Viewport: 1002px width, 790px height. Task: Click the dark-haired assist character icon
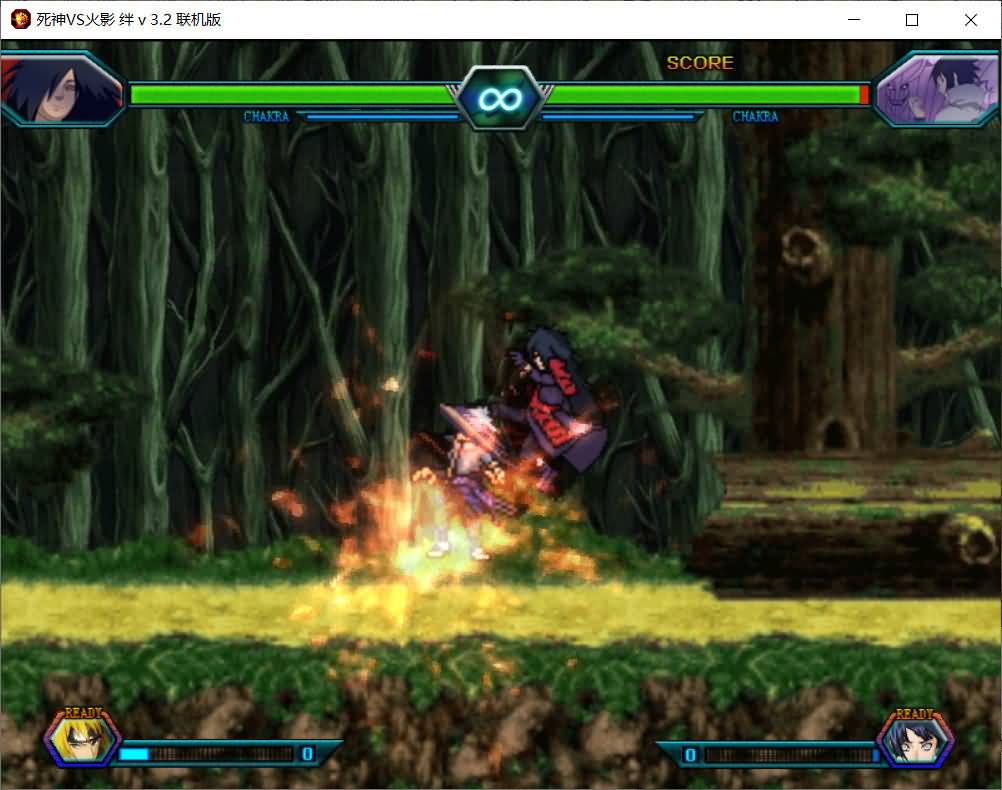916,741
